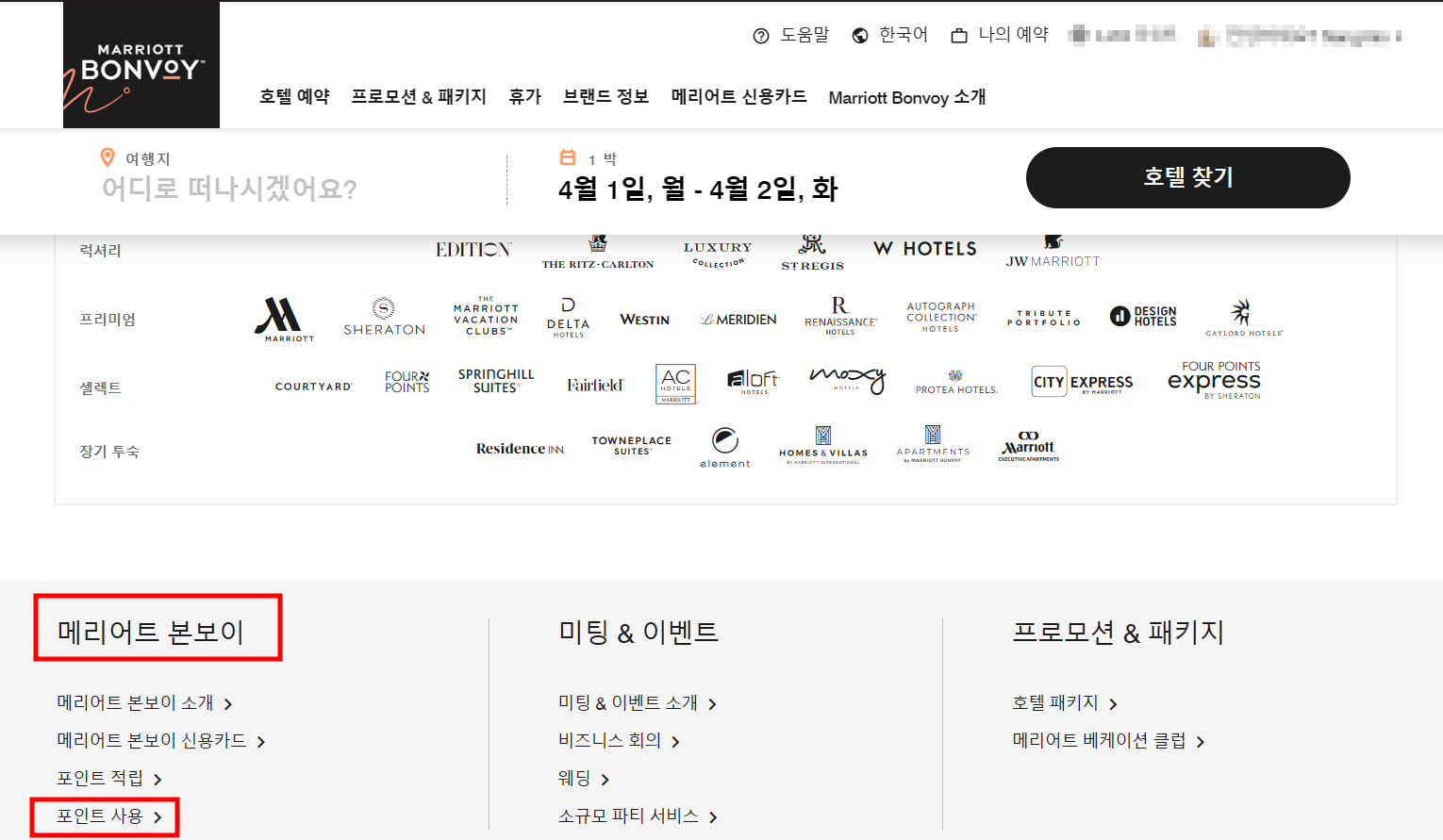Open the 메리어트 신용카드 menu
This screenshot has height=840, width=1443.
738,97
